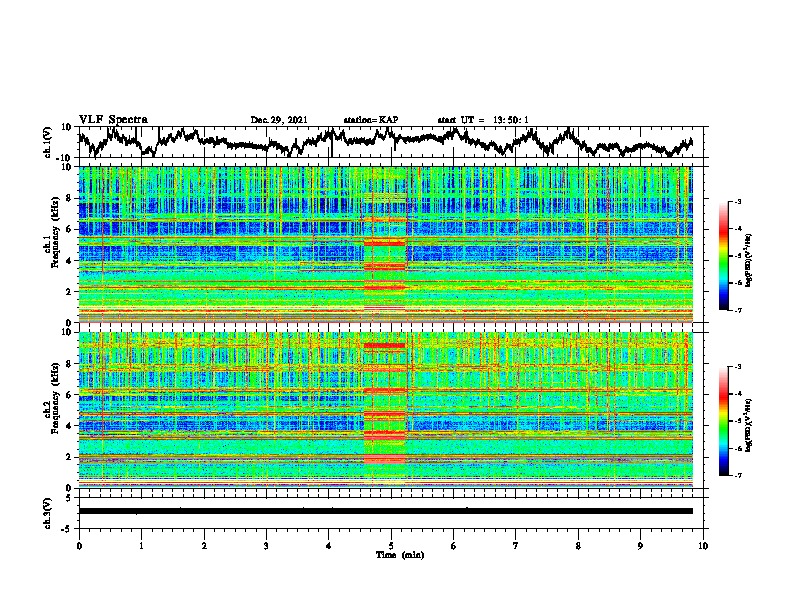Click the ch.2 spectrogram plot
The image size is (792, 612).
point(385,410)
